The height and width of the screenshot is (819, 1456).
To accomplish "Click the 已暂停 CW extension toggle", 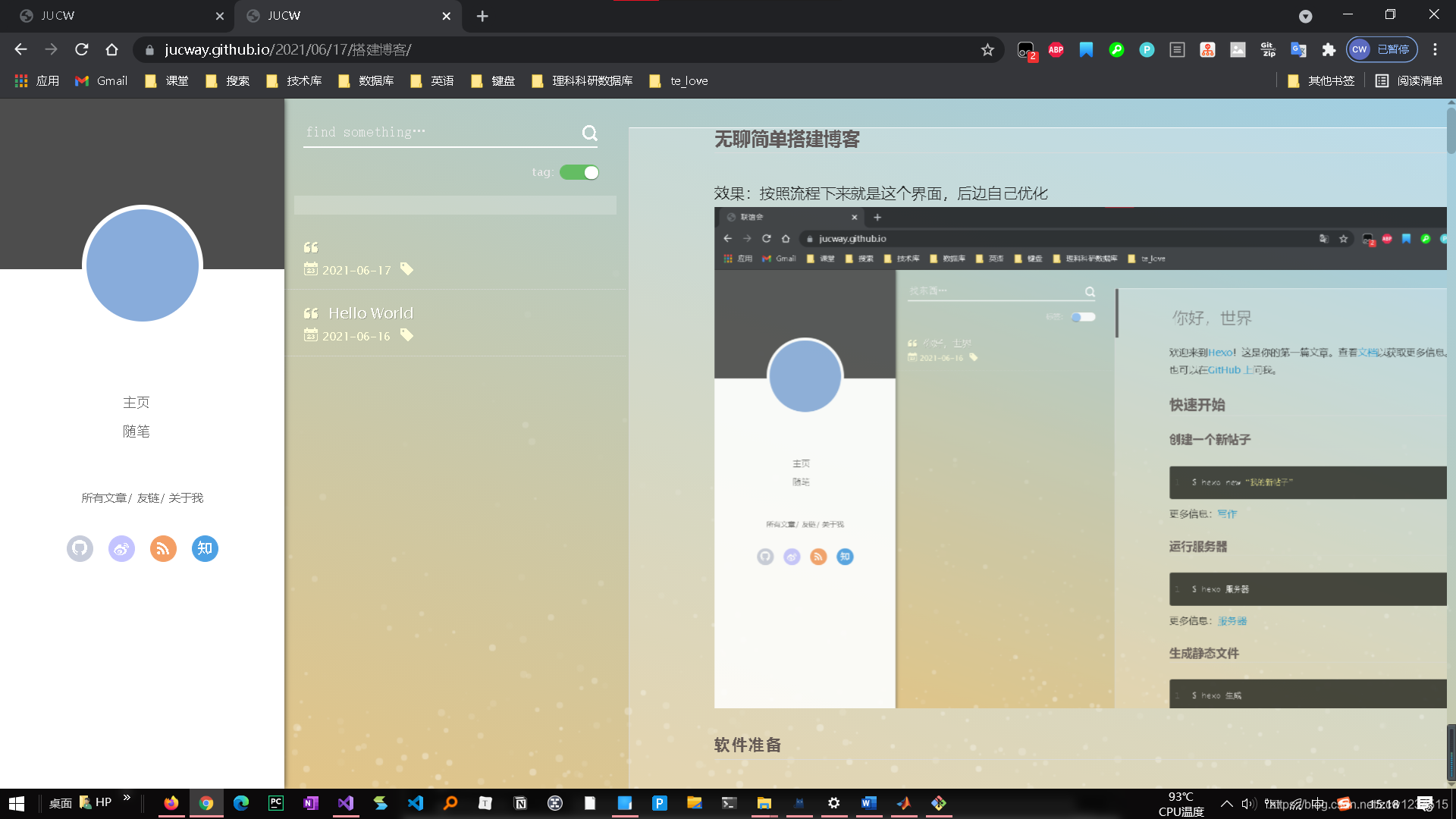I will pyautogui.click(x=1382, y=49).
